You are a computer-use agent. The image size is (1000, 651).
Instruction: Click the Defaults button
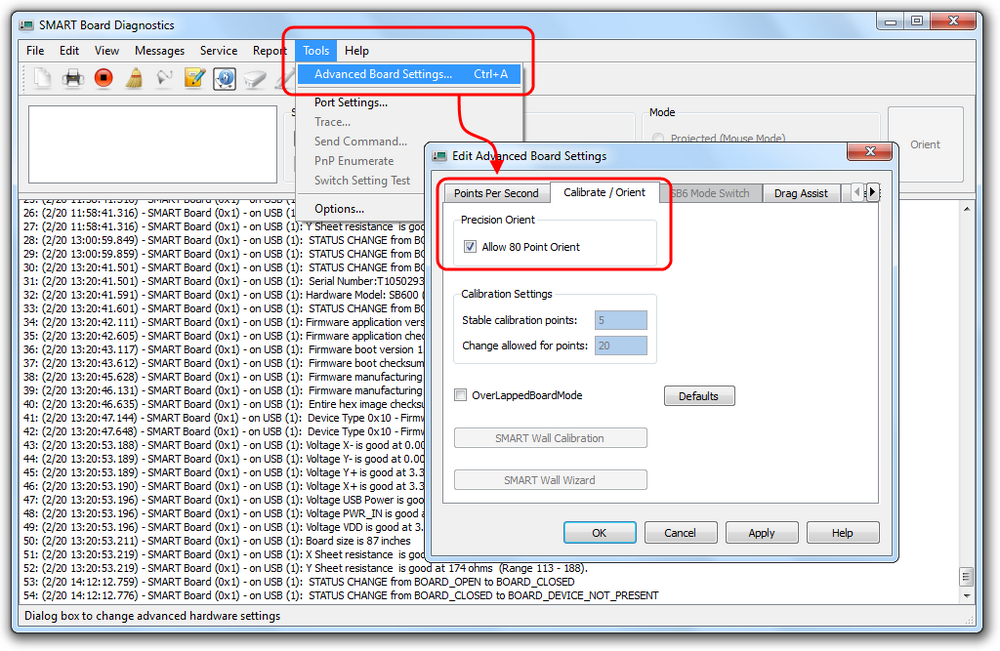coord(699,396)
